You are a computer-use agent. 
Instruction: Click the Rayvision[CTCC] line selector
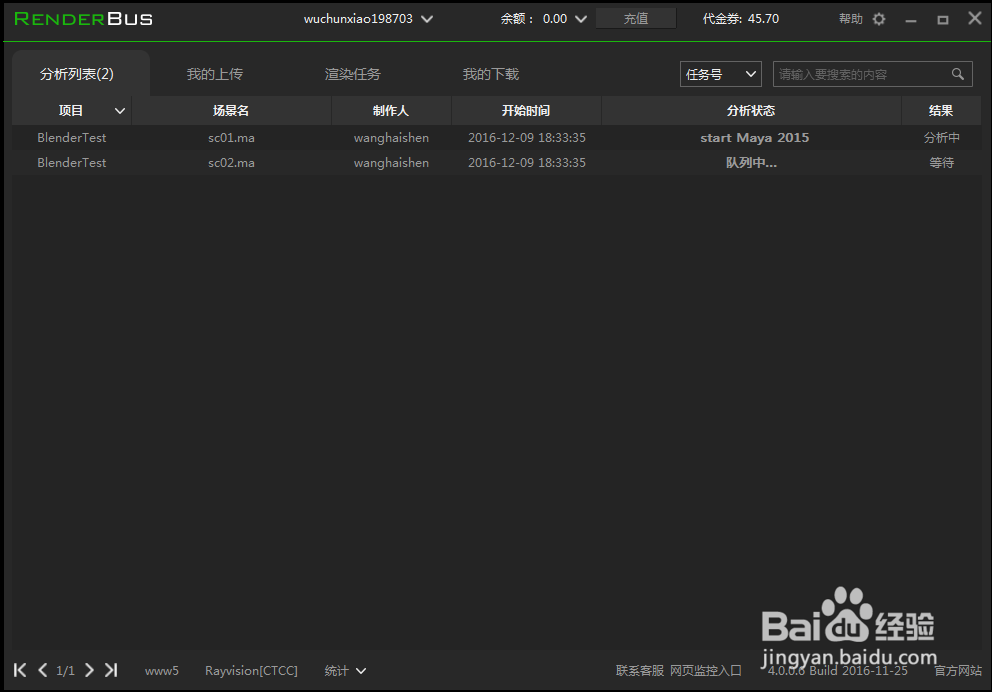(x=251, y=670)
